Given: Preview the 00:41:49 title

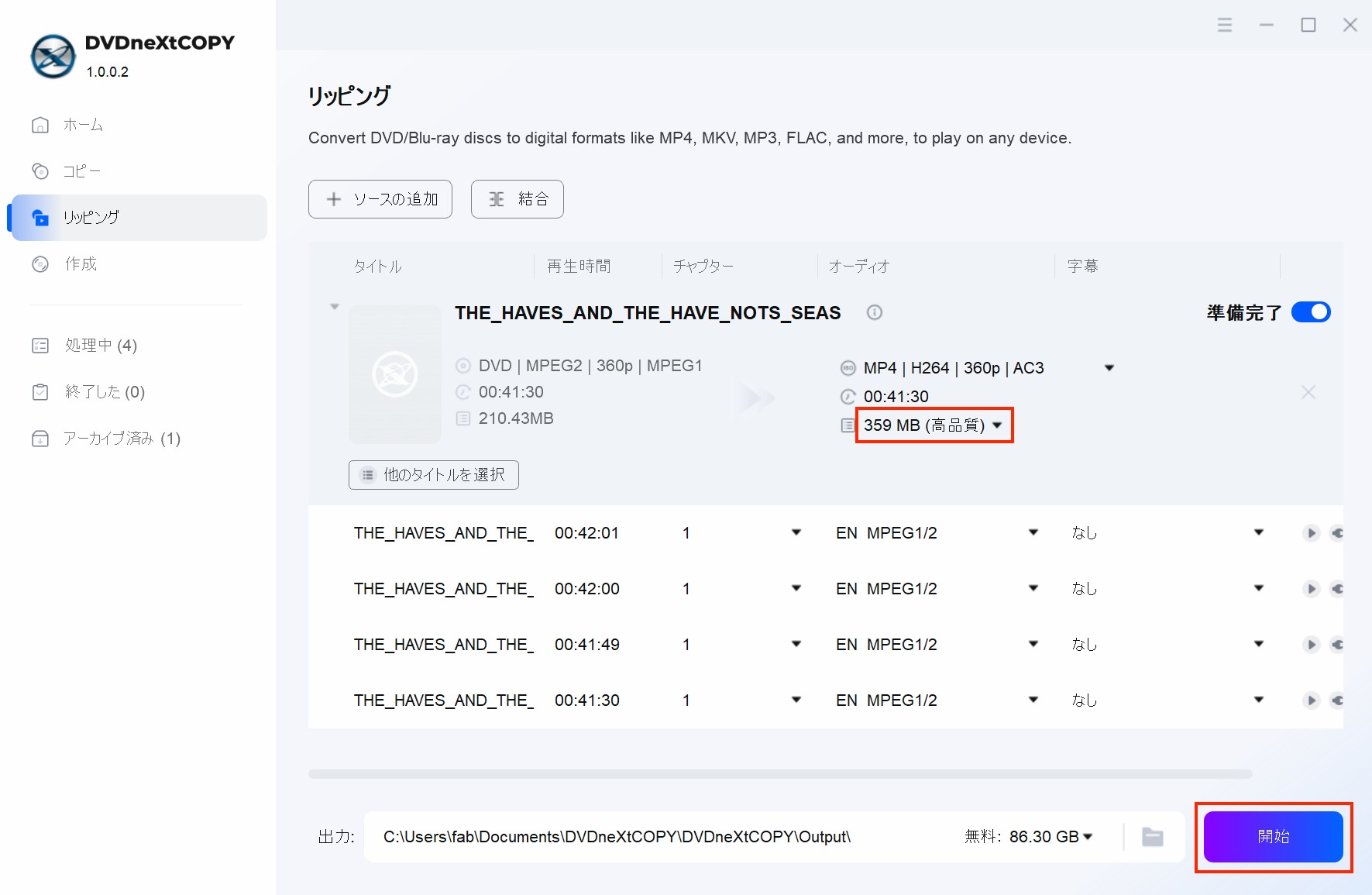Looking at the screenshot, I should (x=1311, y=645).
